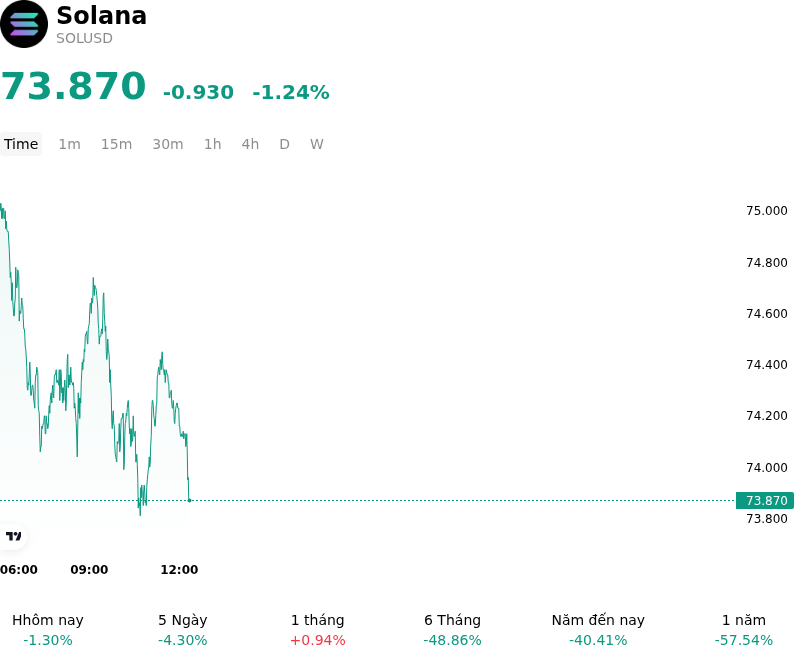
Task: Show the Hôm nay performance range
Action: pyautogui.click(x=48, y=630)
